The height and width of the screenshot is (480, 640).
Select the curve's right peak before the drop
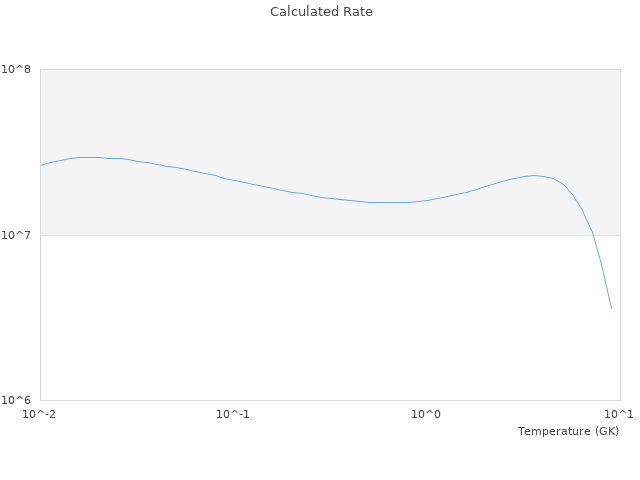point(535,175)
